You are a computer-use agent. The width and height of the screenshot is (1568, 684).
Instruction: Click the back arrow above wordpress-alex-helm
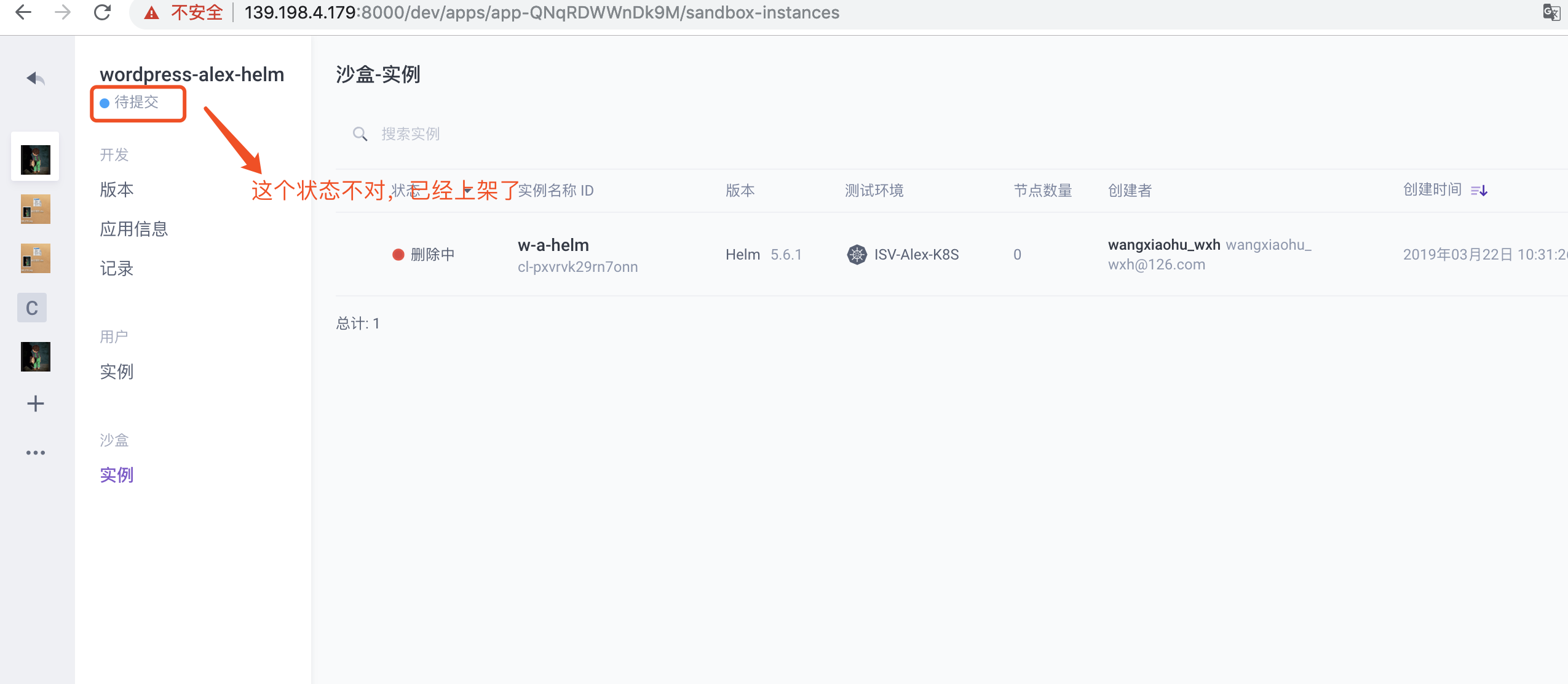[35, 79]
